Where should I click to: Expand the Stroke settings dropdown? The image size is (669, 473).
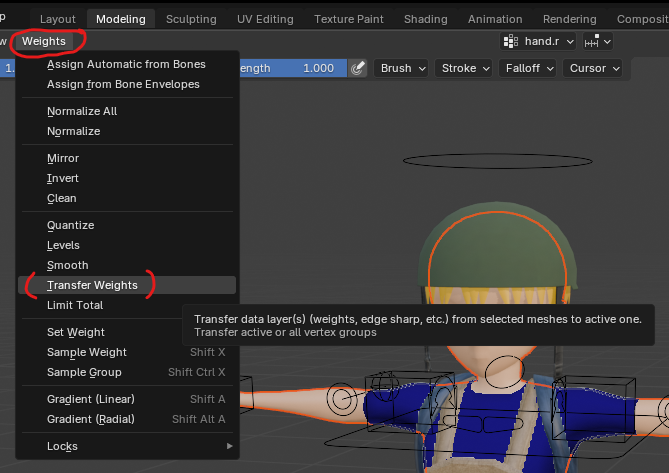[x=464, y=68]
